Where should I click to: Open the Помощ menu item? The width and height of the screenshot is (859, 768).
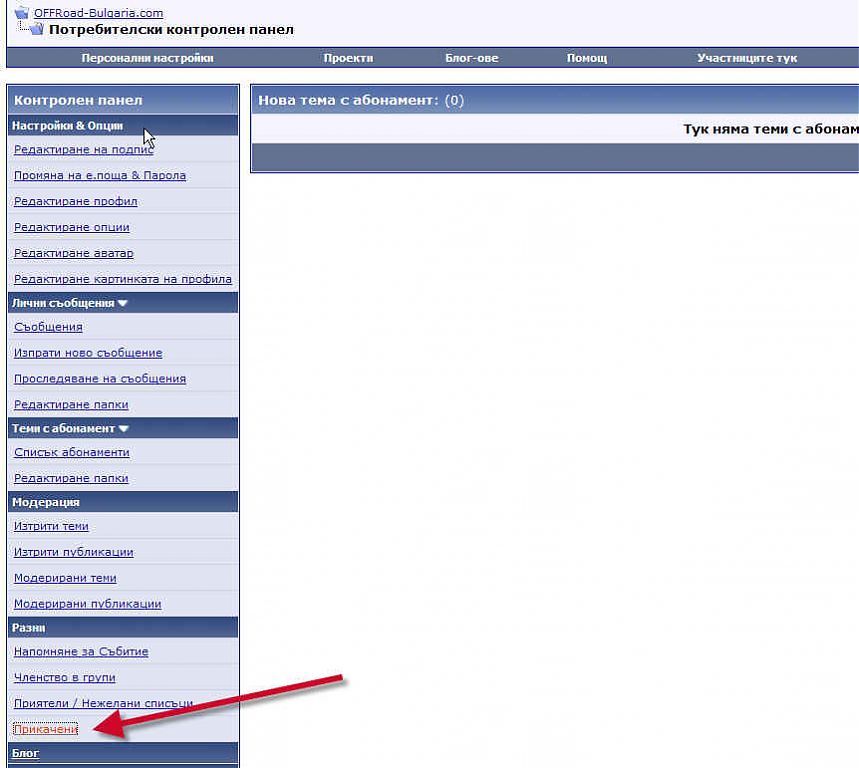587,58
